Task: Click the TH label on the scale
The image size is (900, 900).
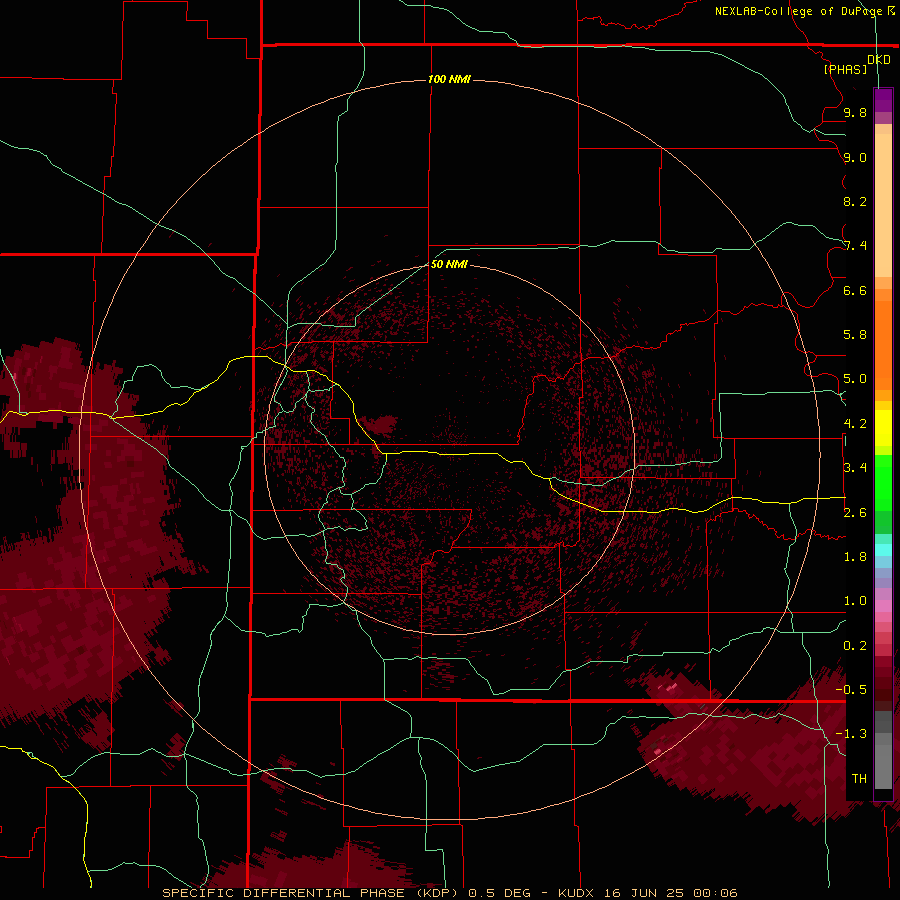Action: click(x=859, y=779)
